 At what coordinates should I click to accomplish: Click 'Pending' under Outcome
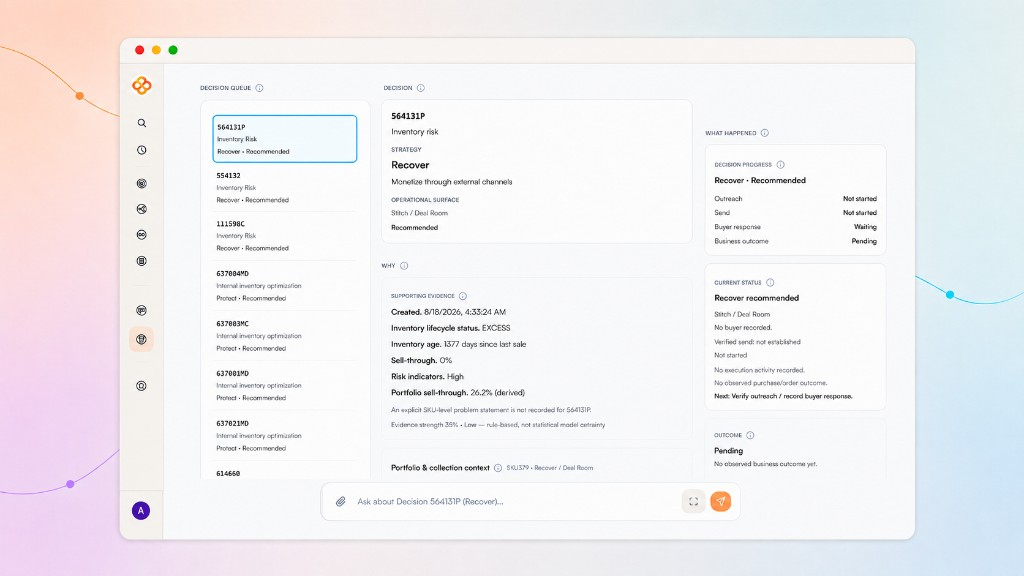[x=728, y=451]
